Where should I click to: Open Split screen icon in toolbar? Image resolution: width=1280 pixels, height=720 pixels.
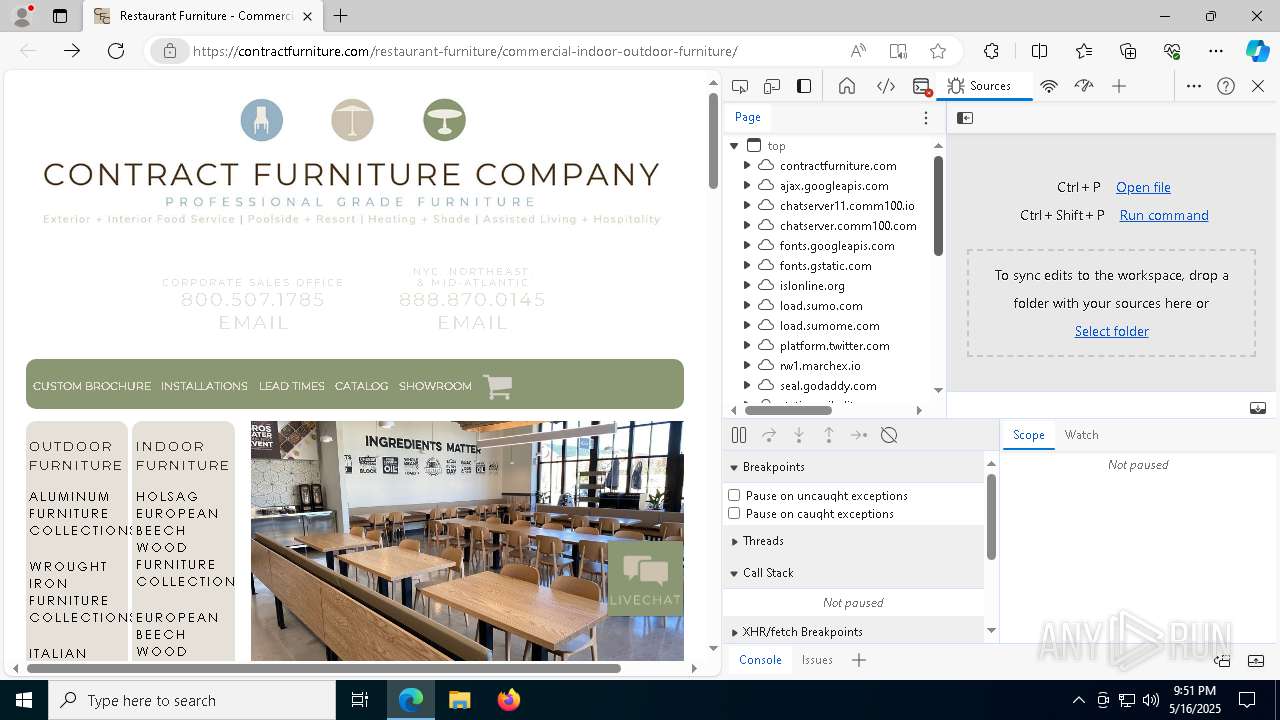click(x=1039, y=51)
